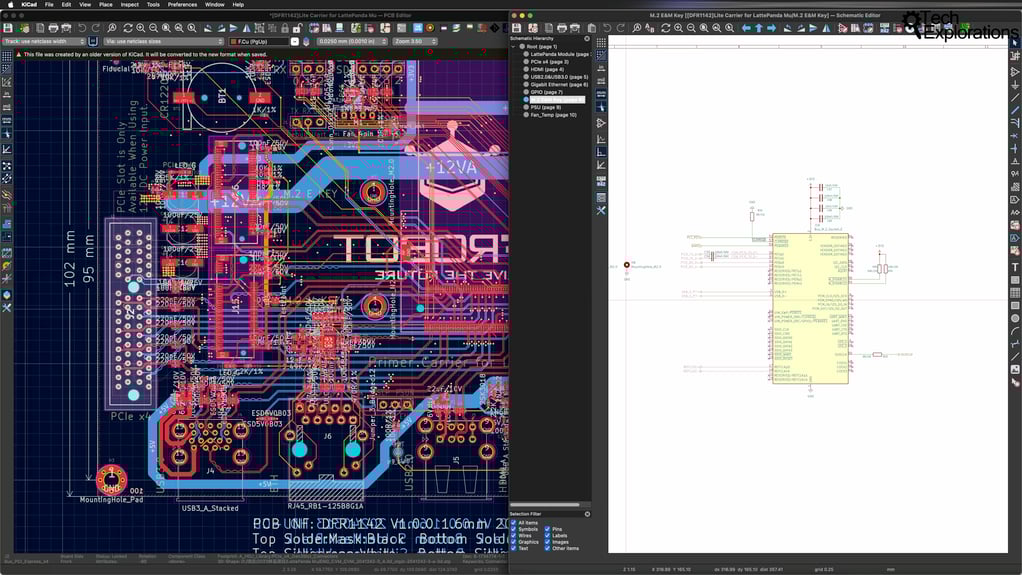Open Zoom 3.50 dropdown
Screen dimensions: 1022x575
tap(415, 41)
